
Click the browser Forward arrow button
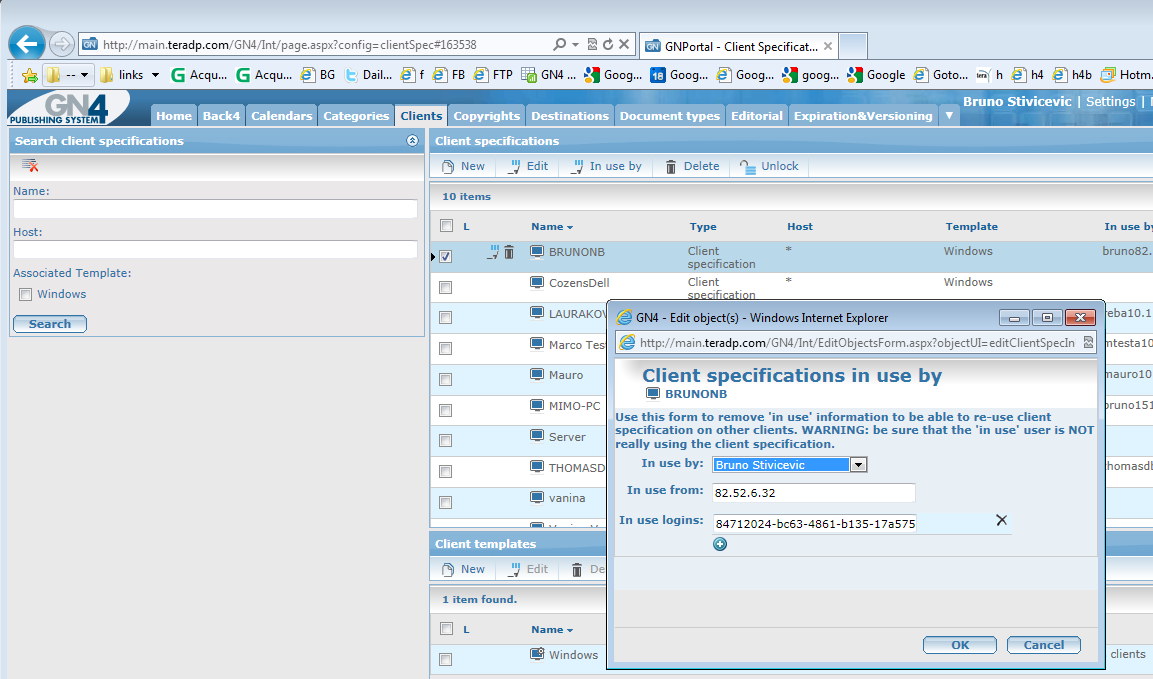coord(62,44)
